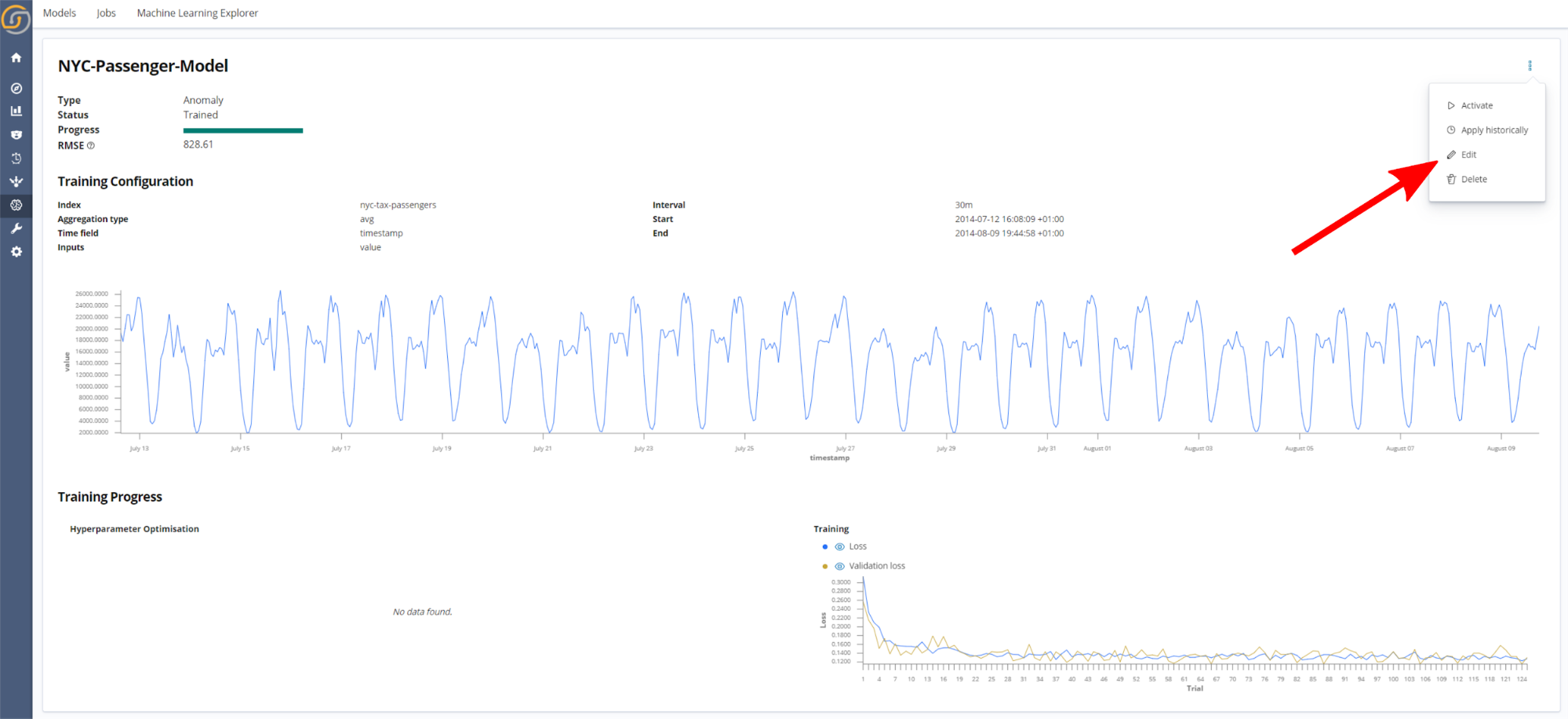1568x719 pixels.
Task: Open the Machine Learning Explorer tab
Action: 197,13
